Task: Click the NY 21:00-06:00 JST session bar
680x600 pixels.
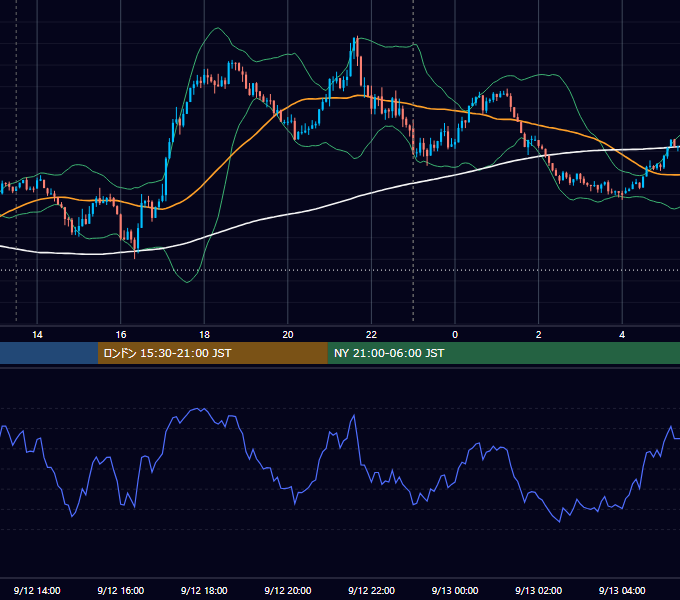Action: pyautogui.click(x=503, y=353)
